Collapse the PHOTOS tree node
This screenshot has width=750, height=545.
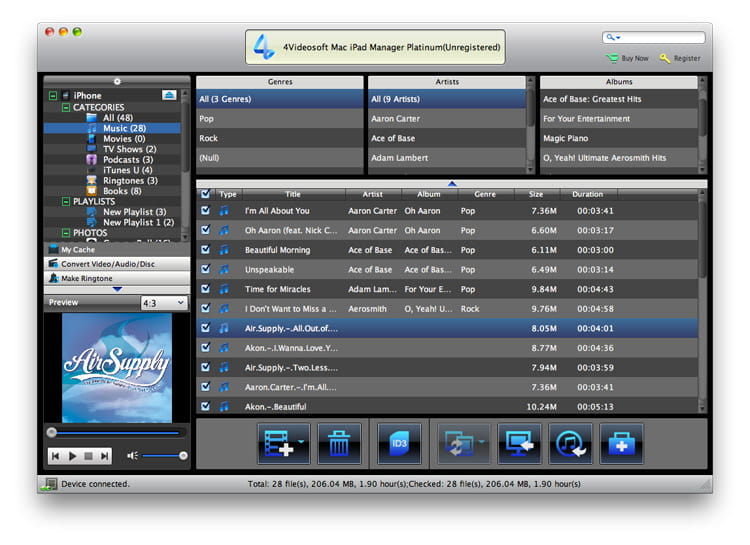[66, 233]
